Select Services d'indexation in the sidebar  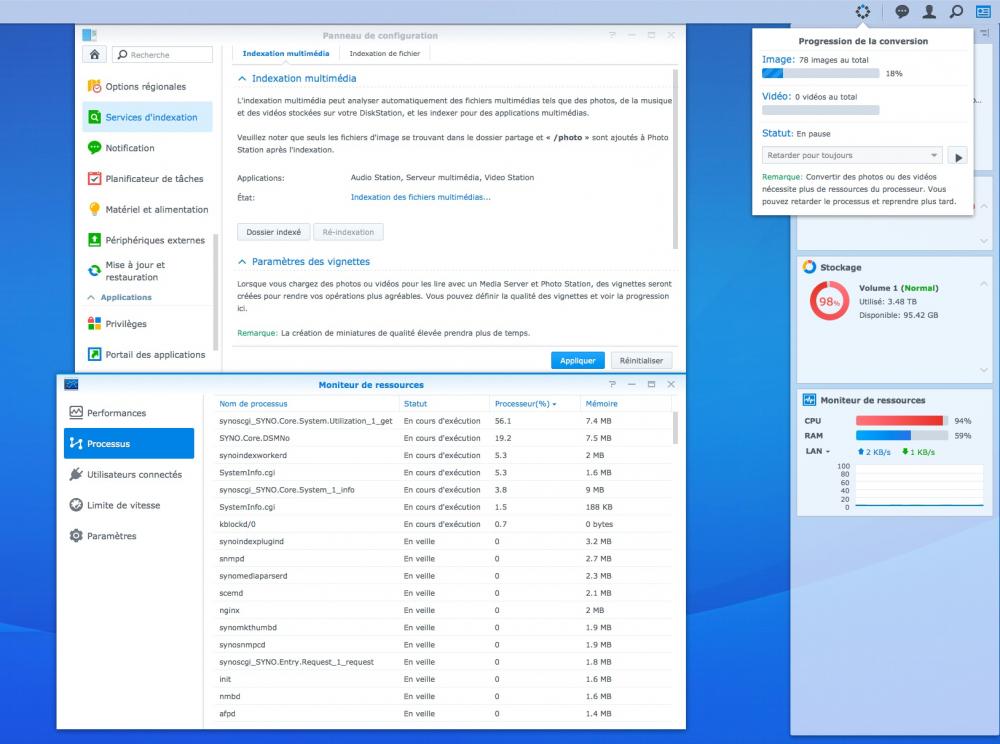click(x=147, y=117)
